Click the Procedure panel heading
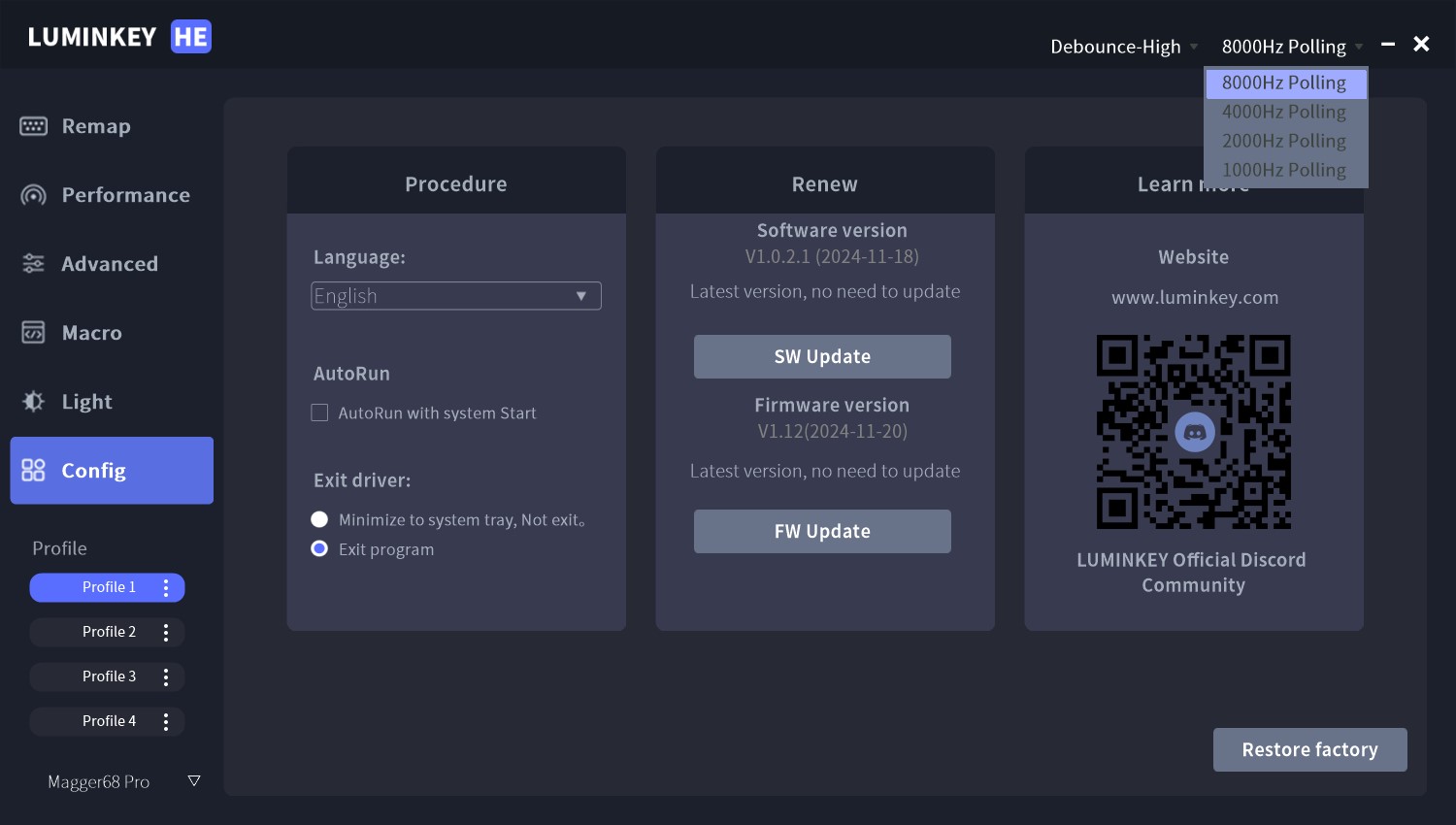1456x825 pixels. click(456, 184)
